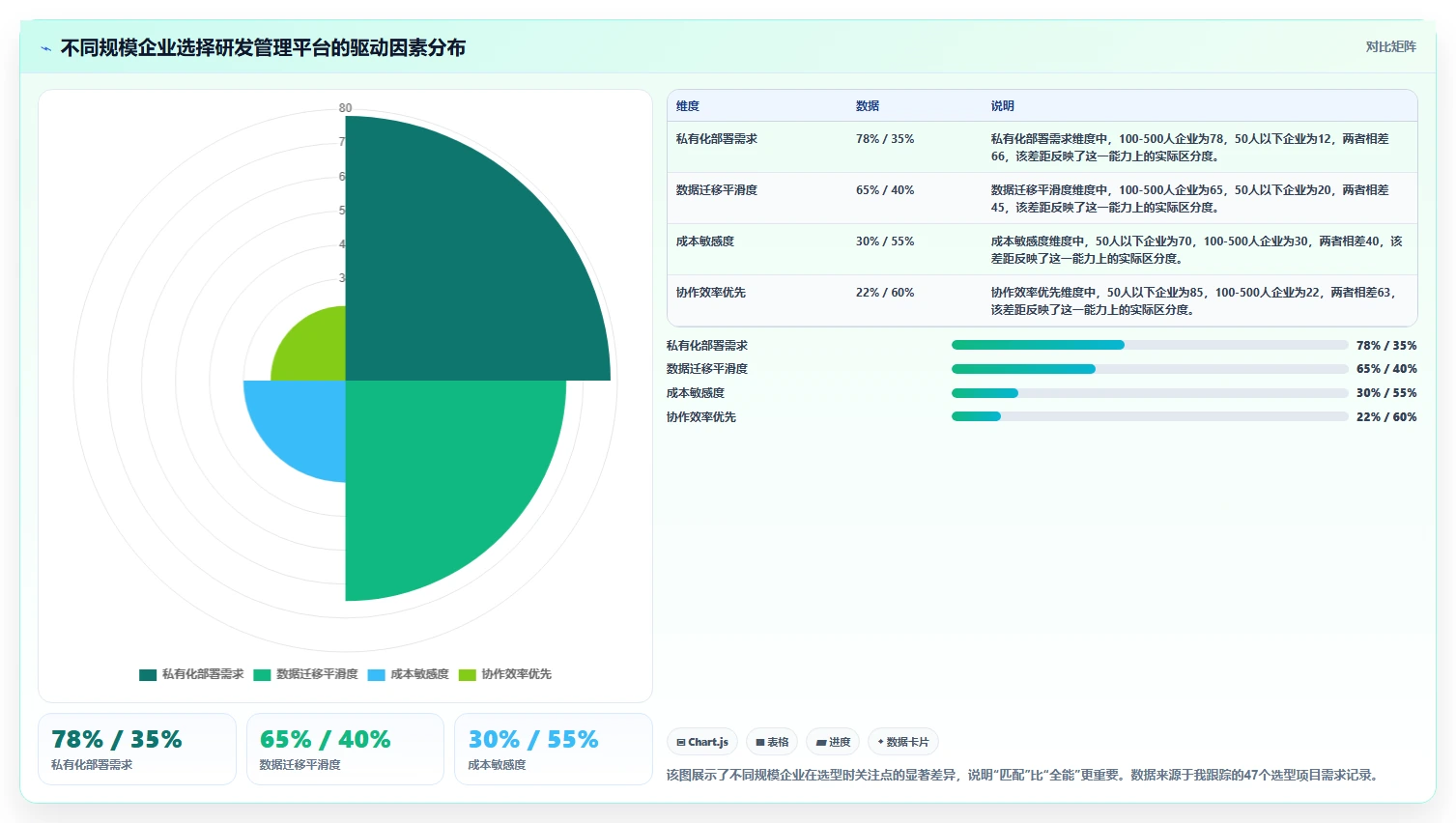Select the 表格 tag
This screenshot has width=1456, height=823.
(x=772, y=742)
